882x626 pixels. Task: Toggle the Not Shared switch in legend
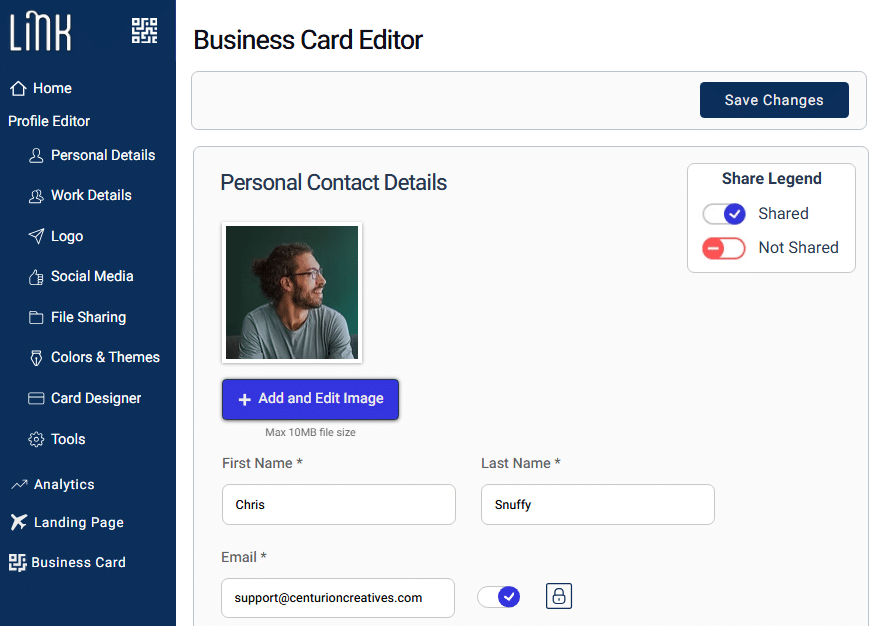(x=724, y=247)
